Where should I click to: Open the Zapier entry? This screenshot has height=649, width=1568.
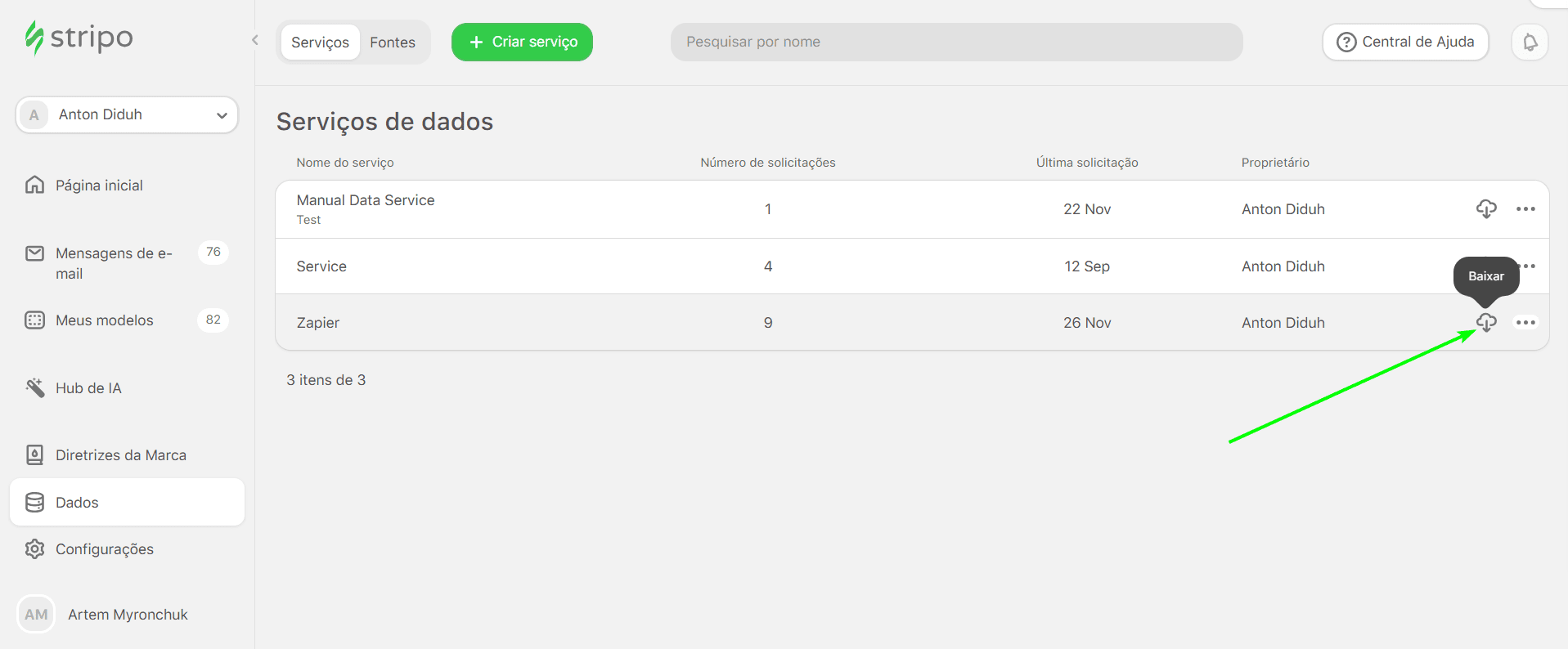pyautogui.click(x=318, y=323)
